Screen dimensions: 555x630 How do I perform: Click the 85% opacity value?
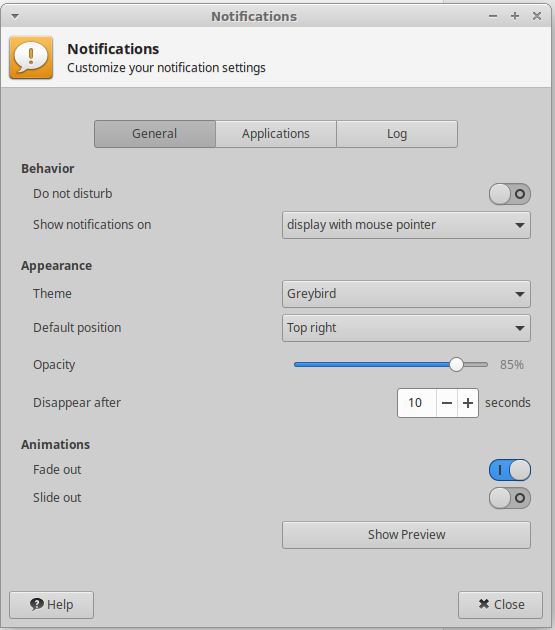pos(512,365)
